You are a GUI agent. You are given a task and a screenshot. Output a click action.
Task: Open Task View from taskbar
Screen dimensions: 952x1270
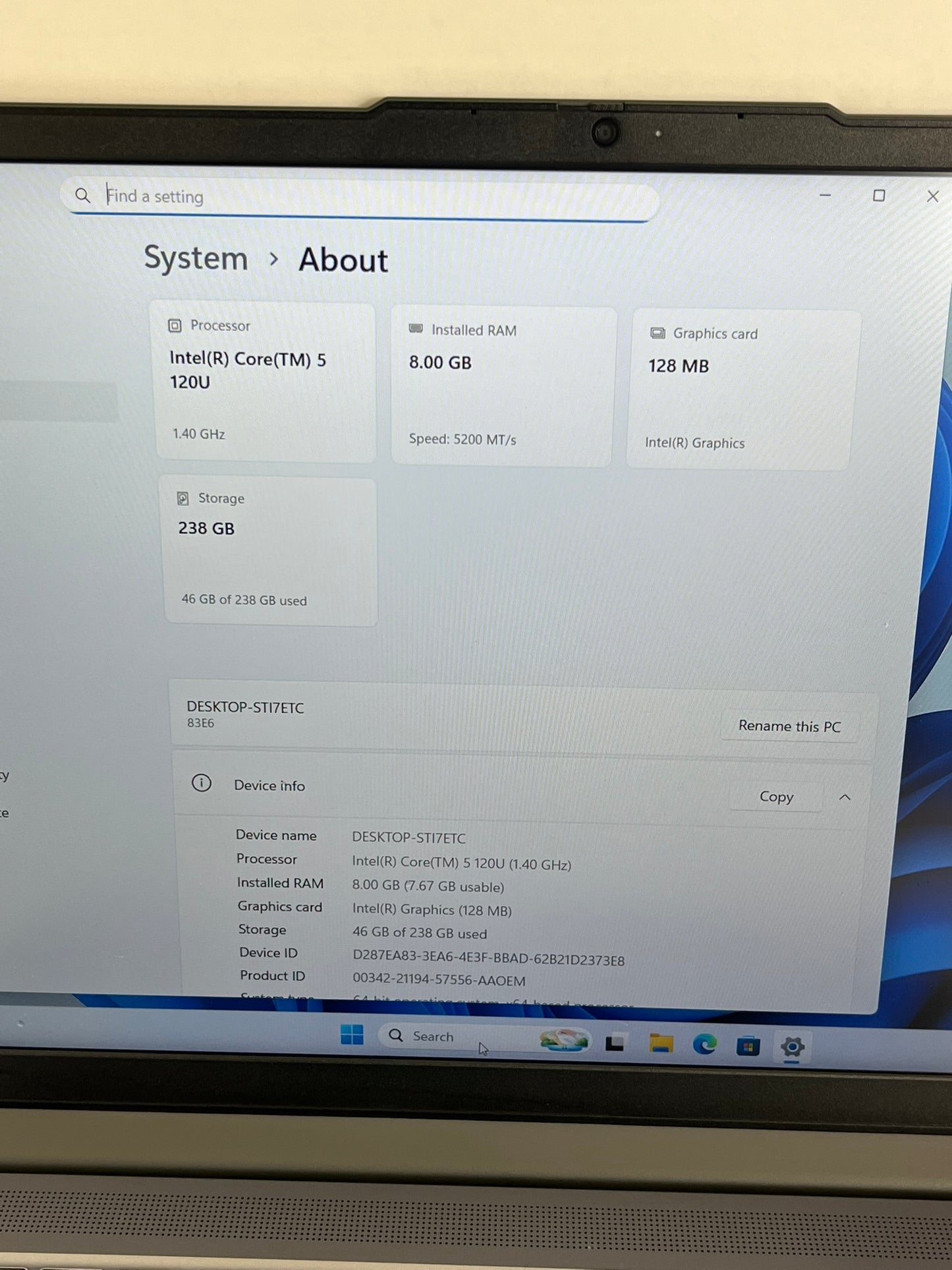click(615, 1043)
